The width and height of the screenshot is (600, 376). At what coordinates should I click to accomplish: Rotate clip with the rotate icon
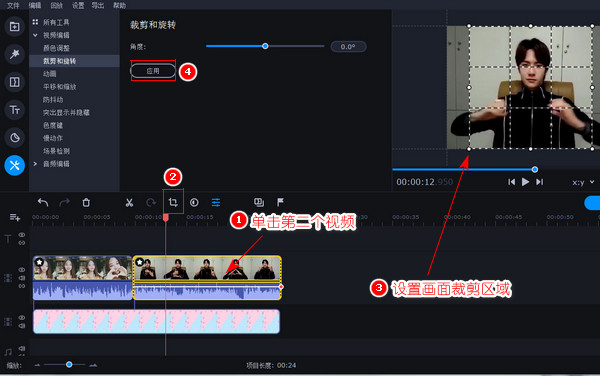(151, 202)
